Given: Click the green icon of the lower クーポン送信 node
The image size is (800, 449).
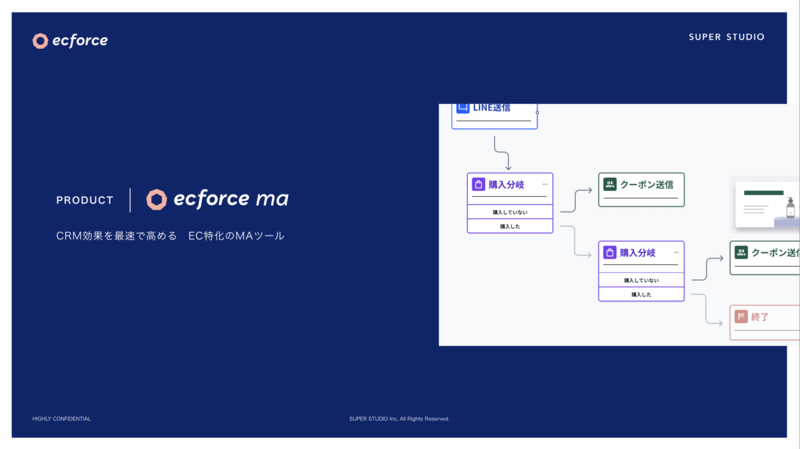Looking at the screenshot, I should pyautogui.click(x=741, y=253).
